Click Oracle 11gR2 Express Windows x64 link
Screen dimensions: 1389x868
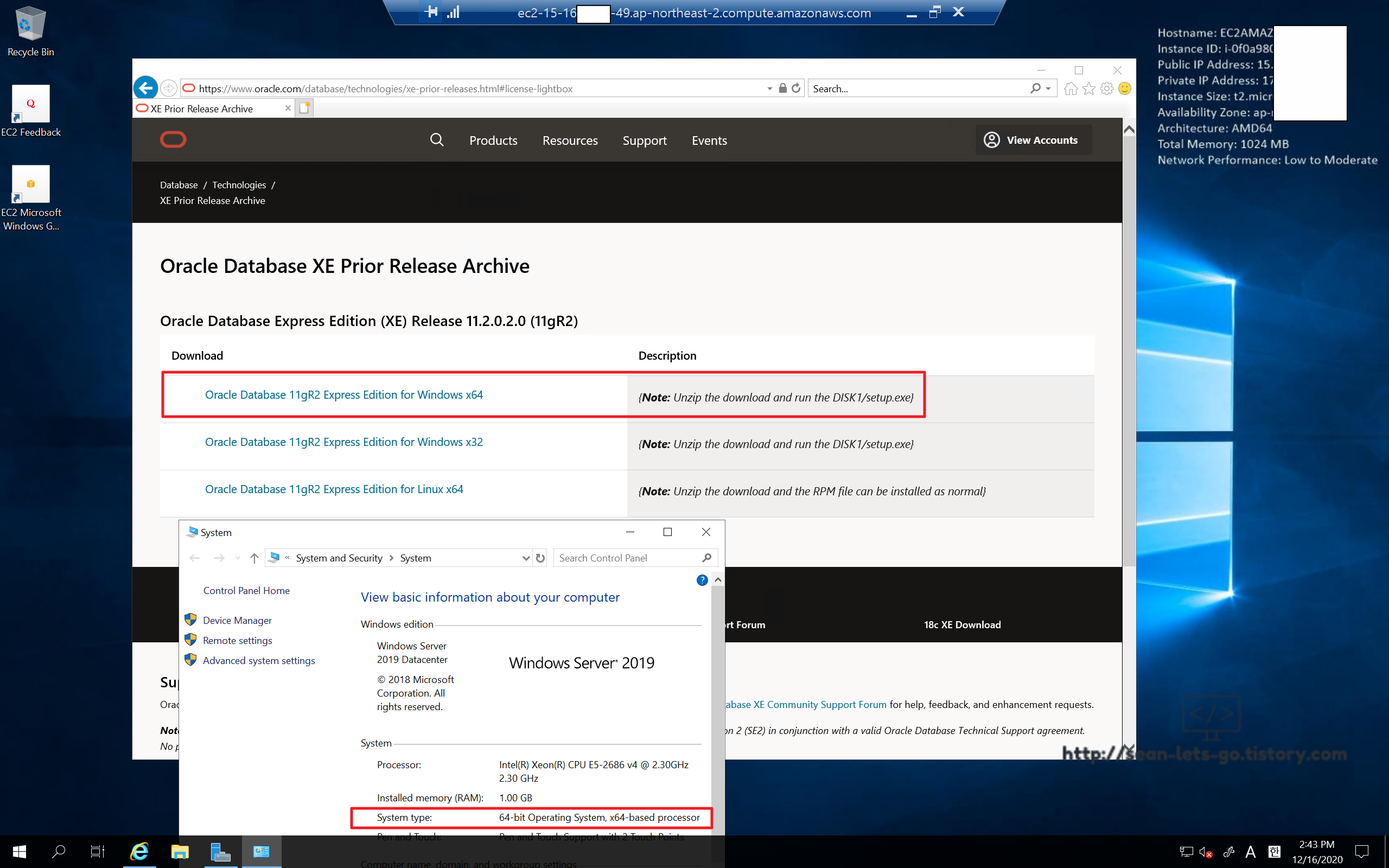[x=343, y=395]
